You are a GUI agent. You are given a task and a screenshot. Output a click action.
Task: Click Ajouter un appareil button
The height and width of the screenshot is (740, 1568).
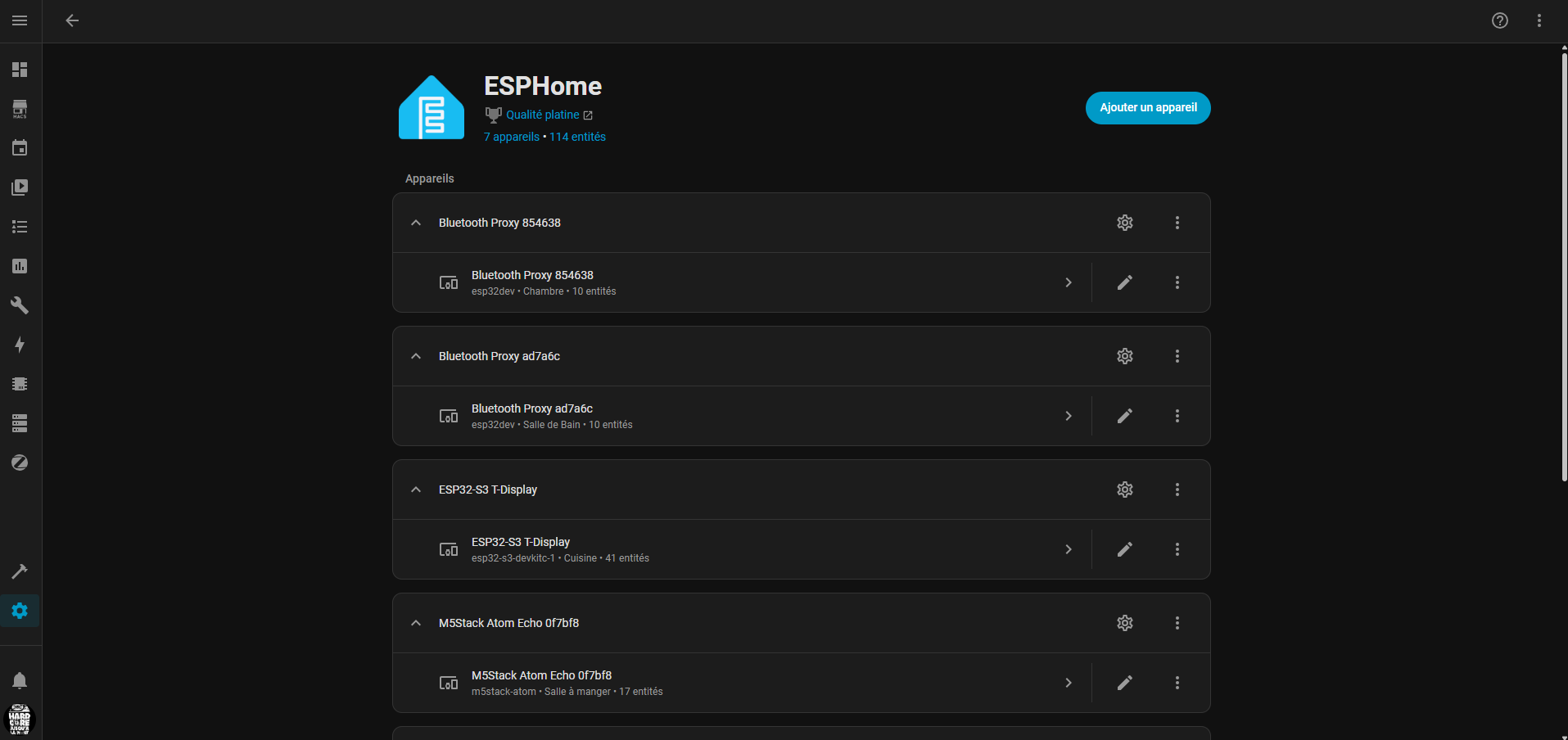click(1147, 108)
